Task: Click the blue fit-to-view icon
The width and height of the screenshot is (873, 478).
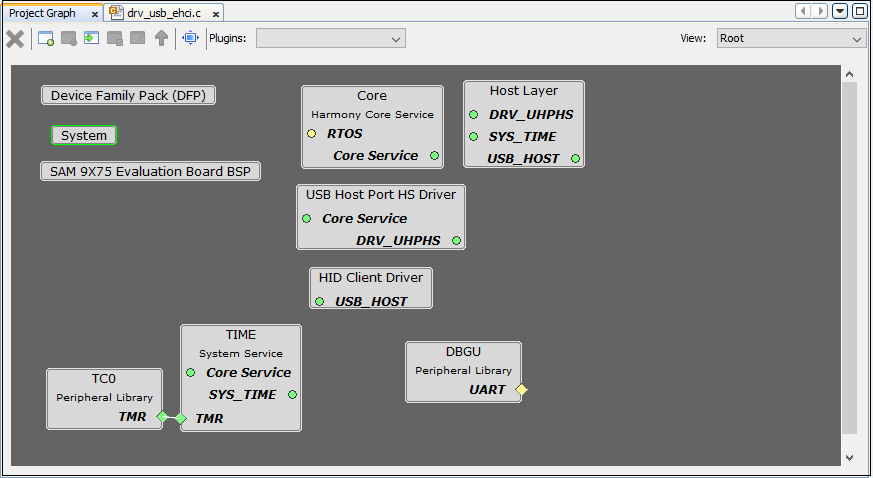Action: click(190, 39)
